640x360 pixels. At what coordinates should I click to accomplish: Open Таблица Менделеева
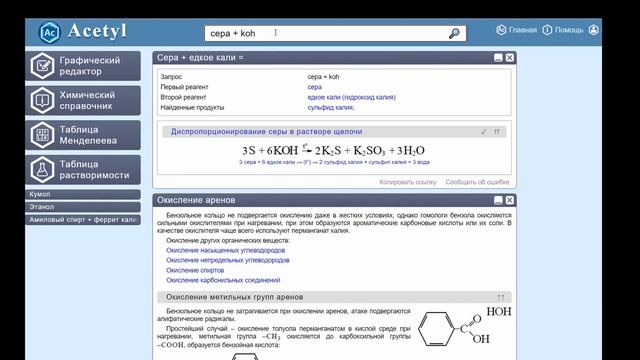tap(83, 135)
